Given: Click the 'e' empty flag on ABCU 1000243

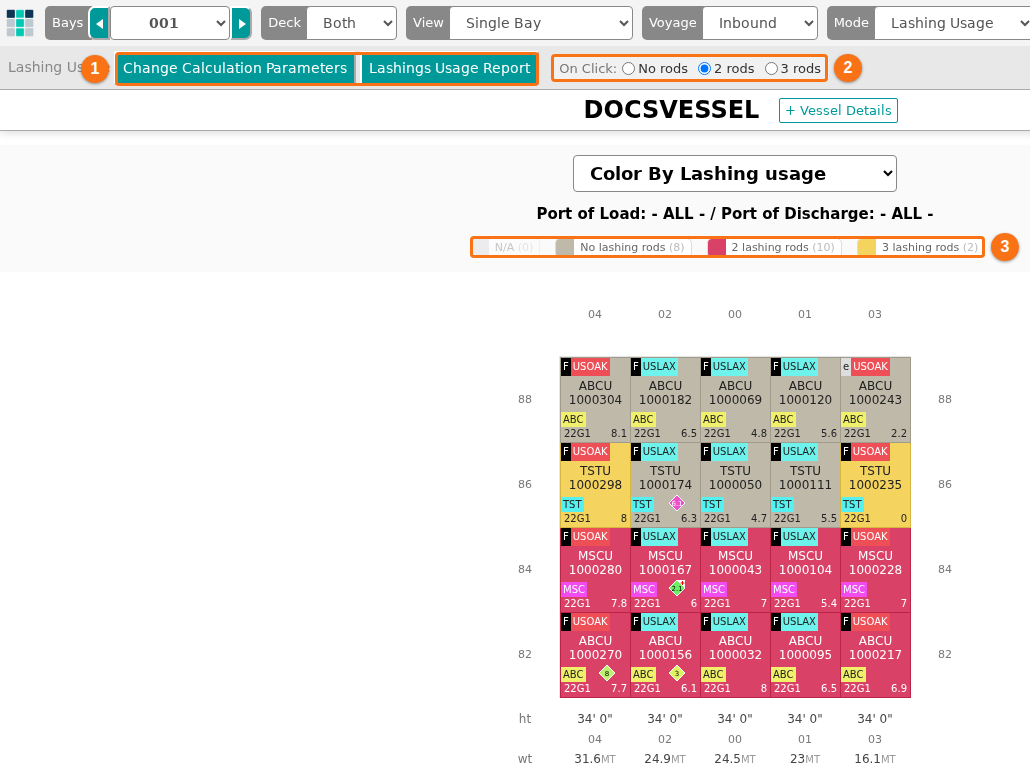Looking at the screenshot, I should point(846,367).
